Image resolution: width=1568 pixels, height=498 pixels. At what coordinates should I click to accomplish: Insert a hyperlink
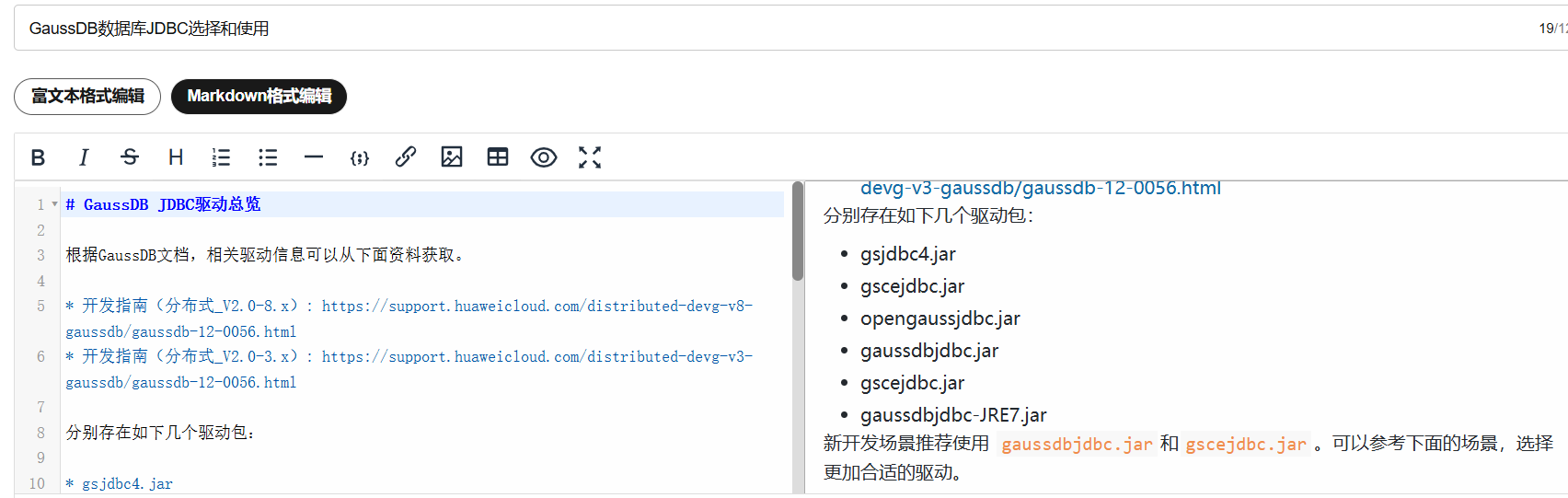coord(406,157)
